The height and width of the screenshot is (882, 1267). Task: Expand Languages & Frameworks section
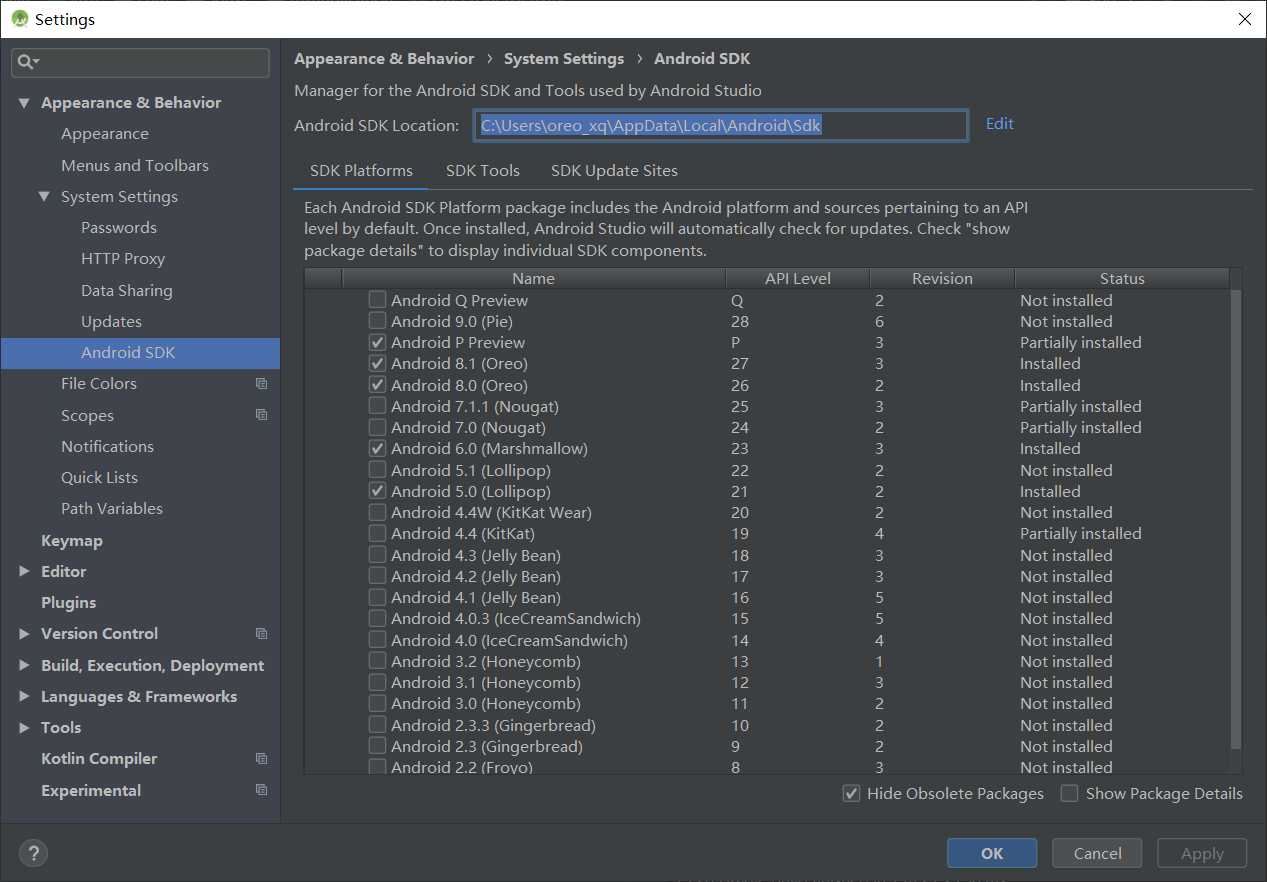click(x=24, y=697)
